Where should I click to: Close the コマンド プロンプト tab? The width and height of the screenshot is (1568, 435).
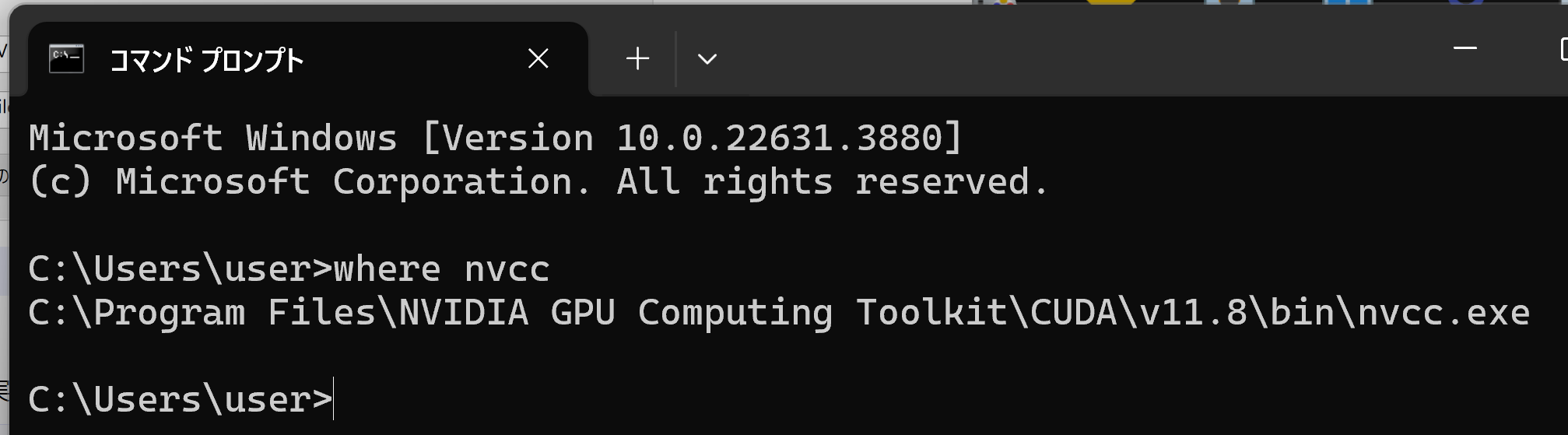click(x=538, y=58)
